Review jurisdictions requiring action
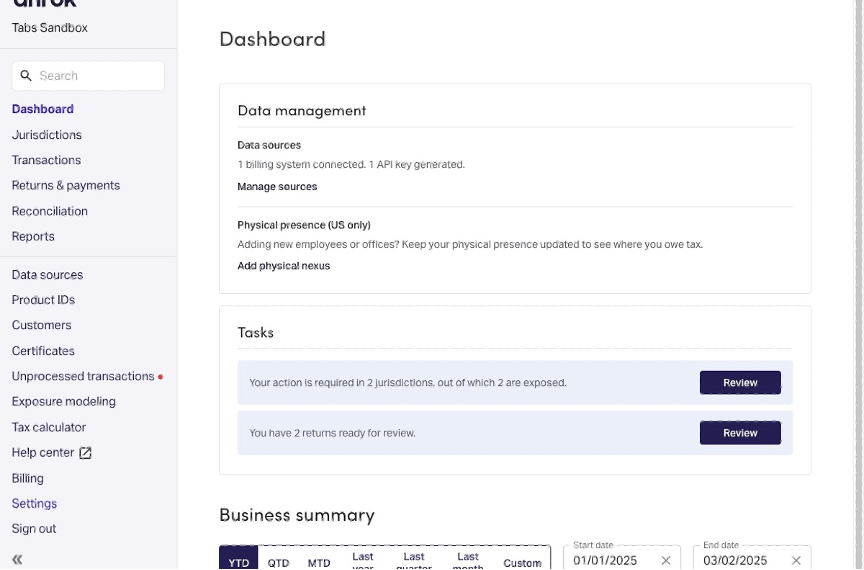The image size is (864, 570). pos(740,383)
